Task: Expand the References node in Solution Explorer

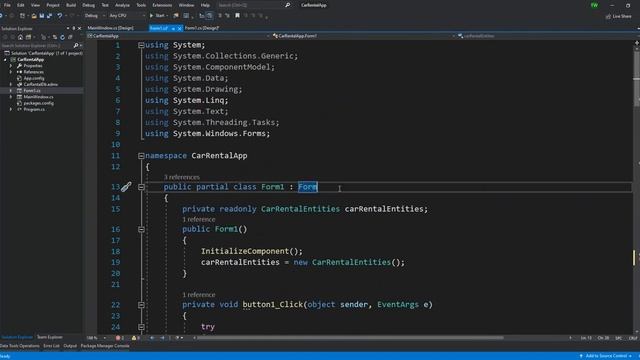Action: [x=11, y=72]
